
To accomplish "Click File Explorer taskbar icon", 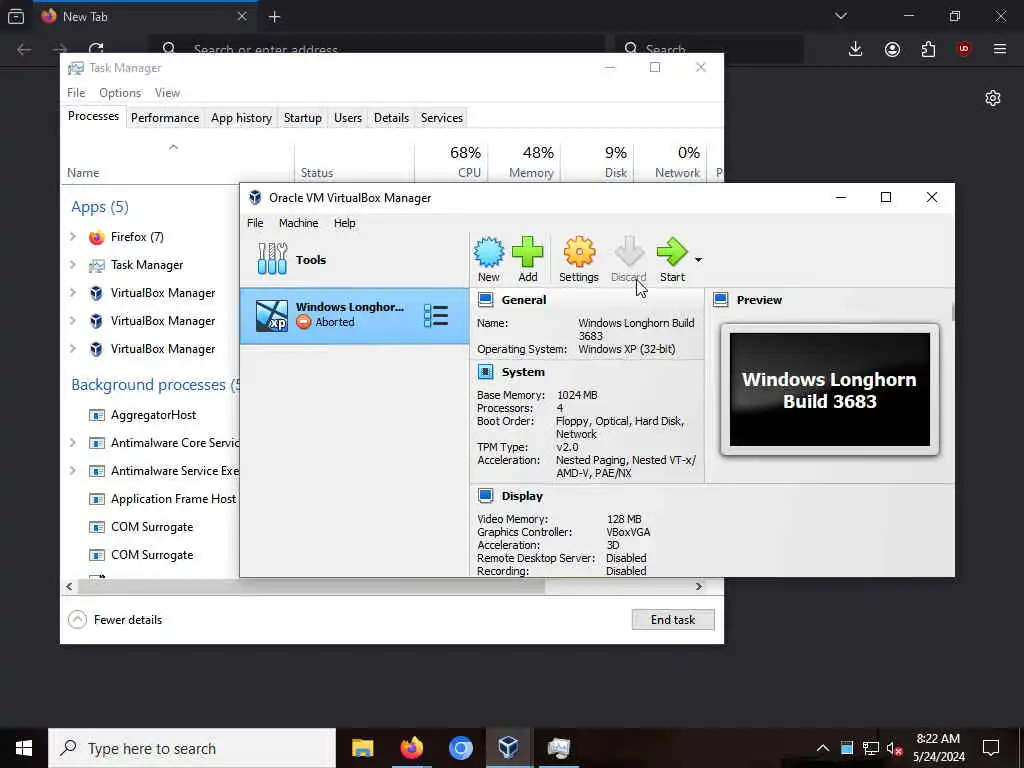I will [362, 748].
